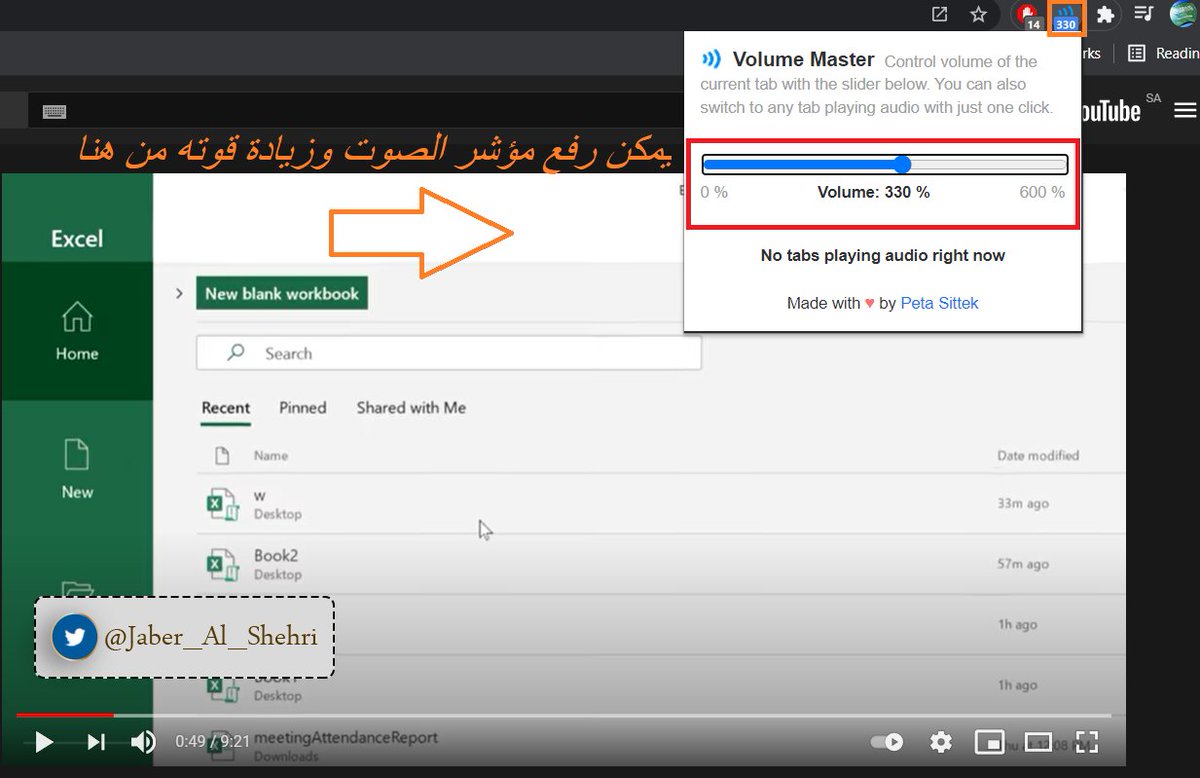Click the open-in-new-window icon in address bar

point(939,15)
